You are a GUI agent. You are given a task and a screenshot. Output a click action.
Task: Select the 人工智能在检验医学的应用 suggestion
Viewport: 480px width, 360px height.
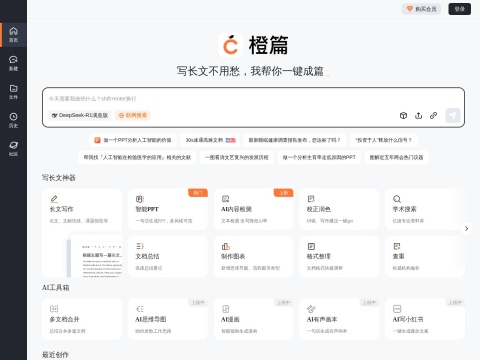click(x=137, y=157)
